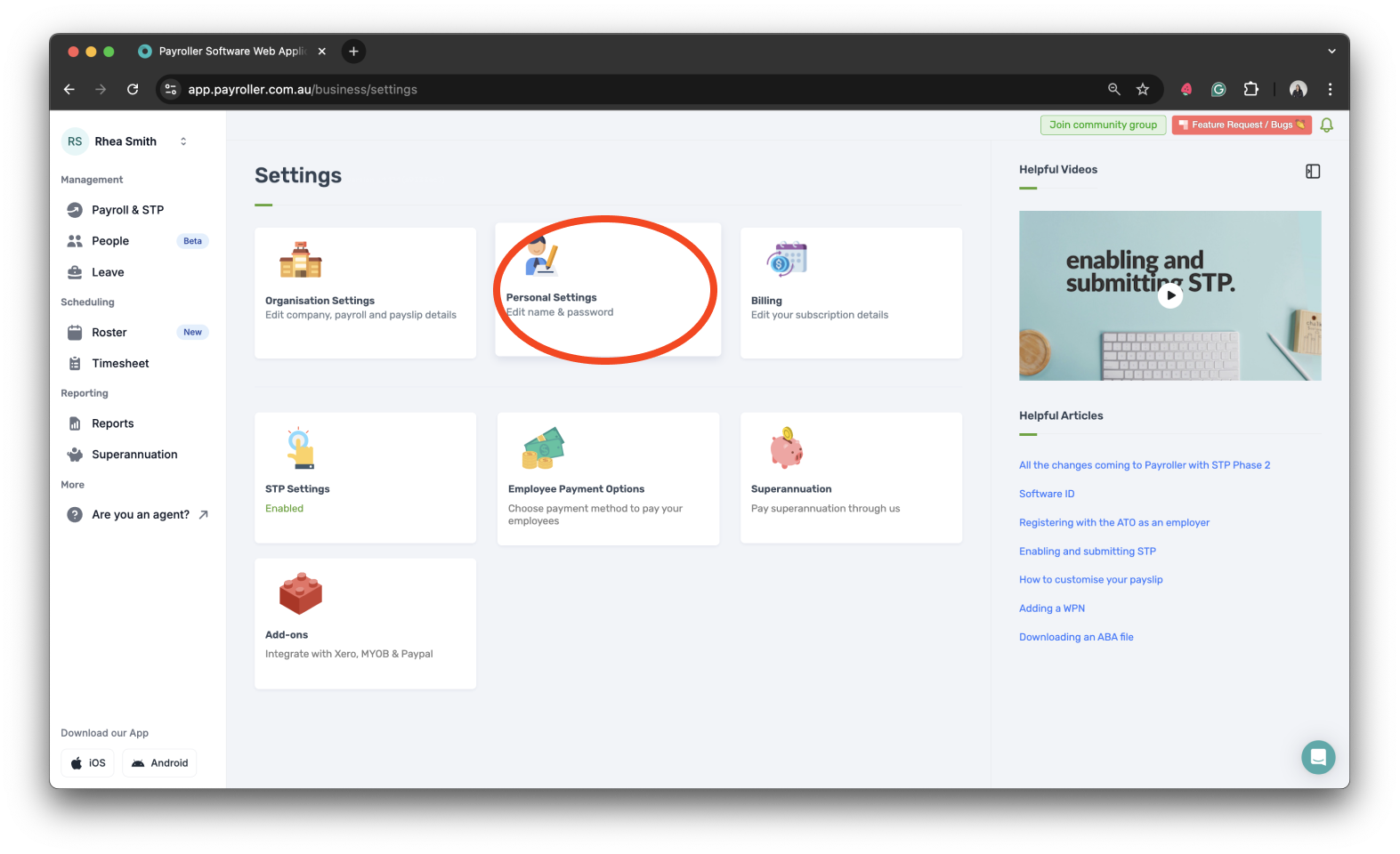
Task: Click the RS avatar badge
Action: coord(75,141)
